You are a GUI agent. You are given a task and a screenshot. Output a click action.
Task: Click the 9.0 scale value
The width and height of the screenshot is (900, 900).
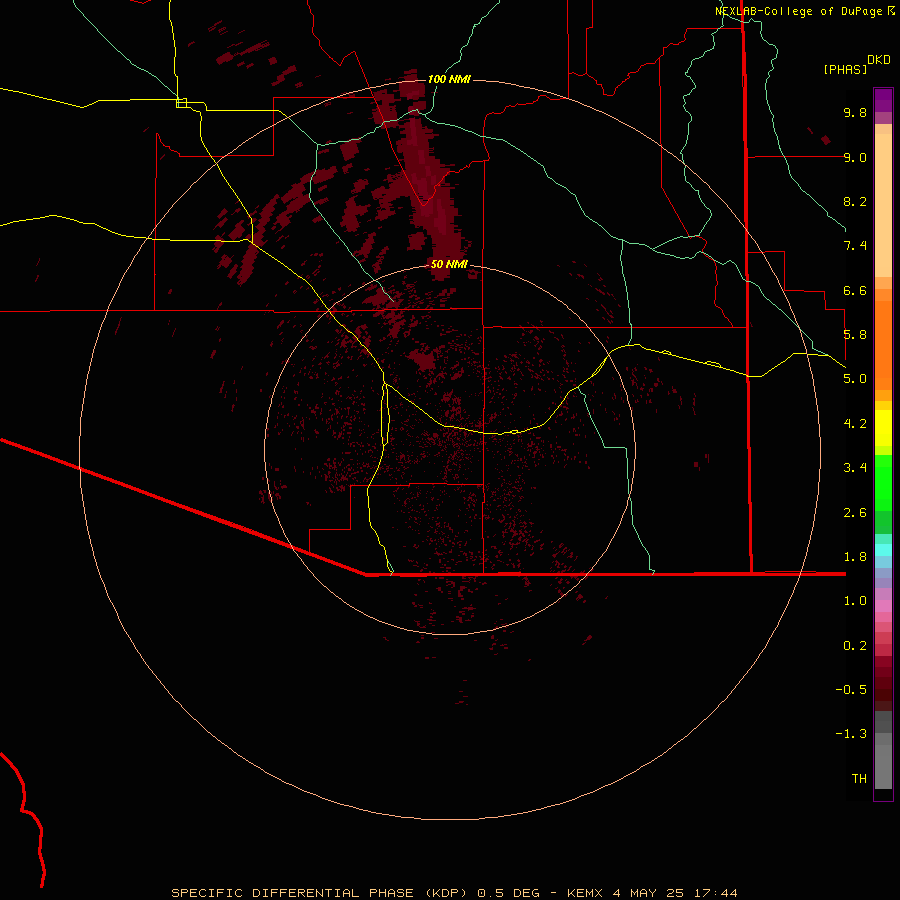[x=855, y=157]
